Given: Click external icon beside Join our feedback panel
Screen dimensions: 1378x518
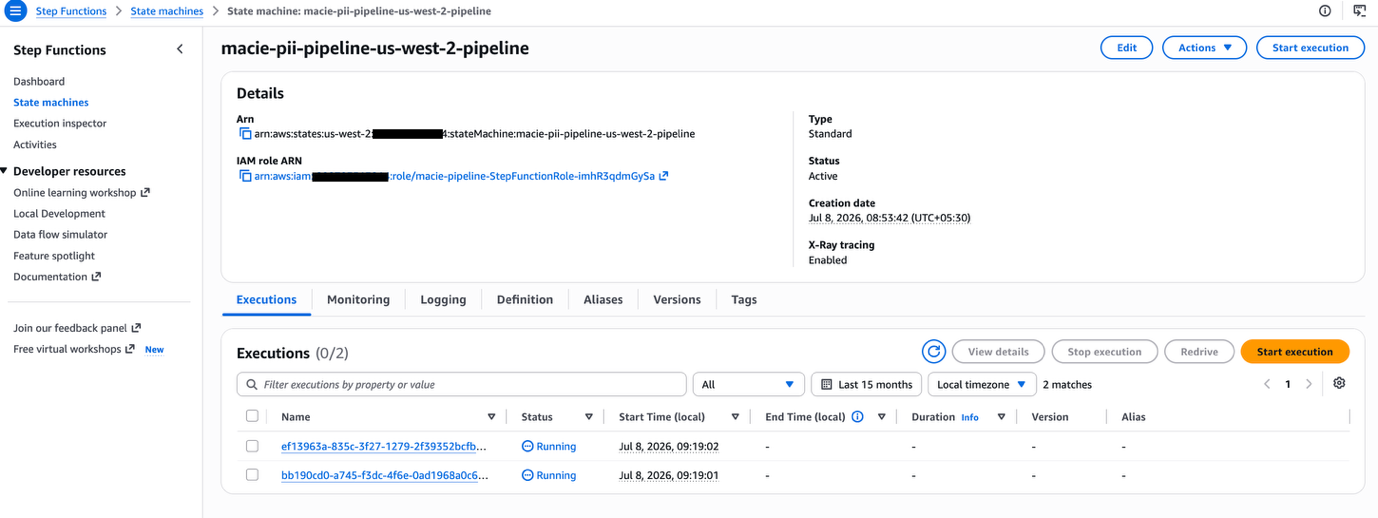Looking at the screenshot, I should [136, 328].
